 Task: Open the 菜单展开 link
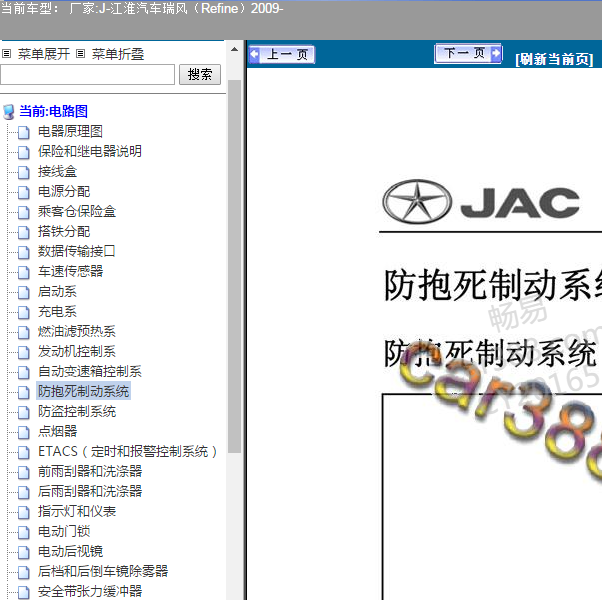coord(44,54)
